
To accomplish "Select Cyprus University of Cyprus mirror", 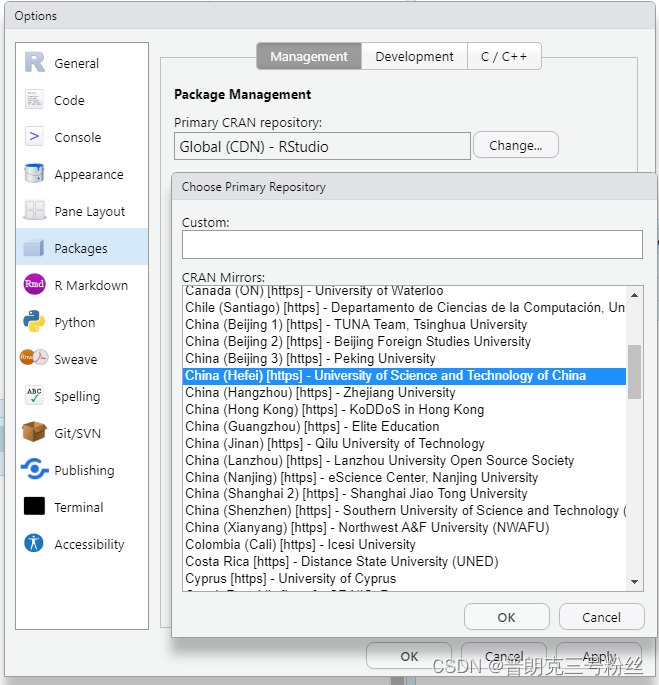I will (404, 578).
